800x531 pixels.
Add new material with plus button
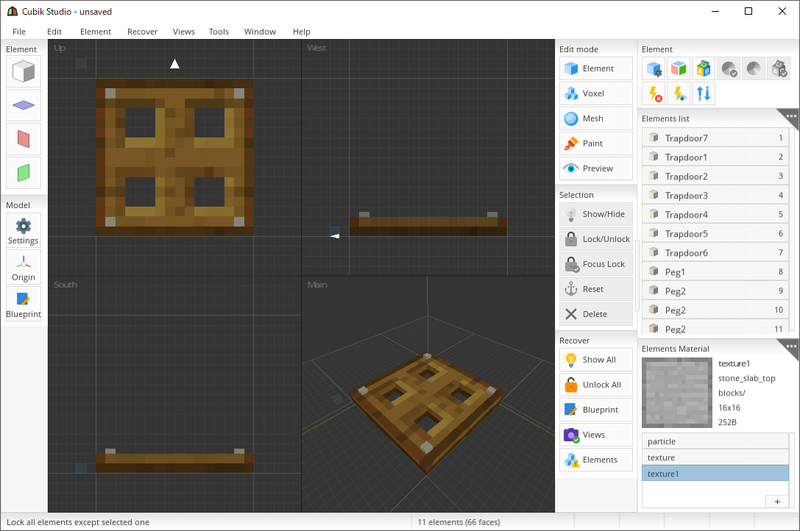(777, 501)
